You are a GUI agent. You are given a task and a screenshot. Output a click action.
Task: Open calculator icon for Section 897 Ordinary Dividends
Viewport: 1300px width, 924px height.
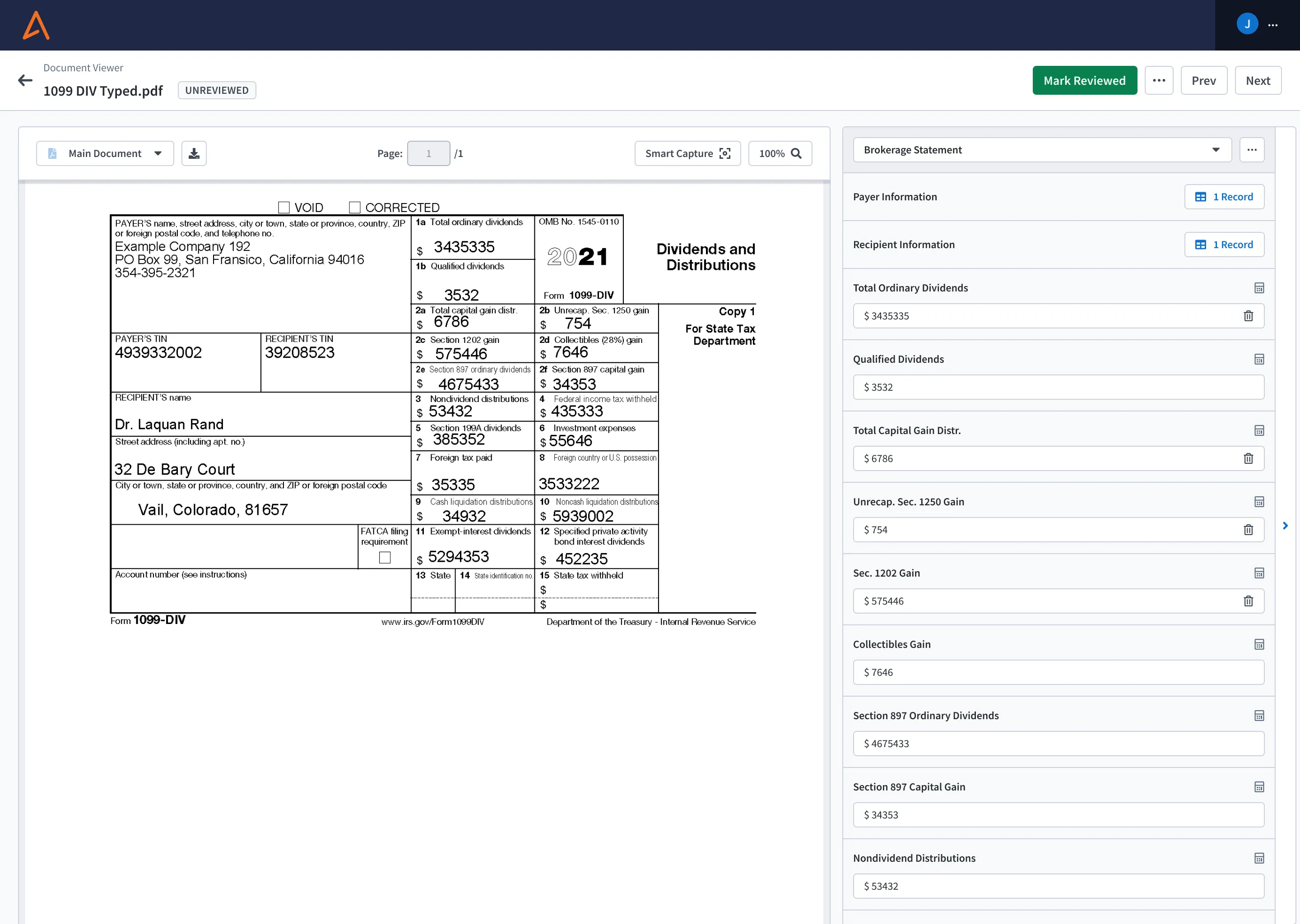tap(1259, 716)
